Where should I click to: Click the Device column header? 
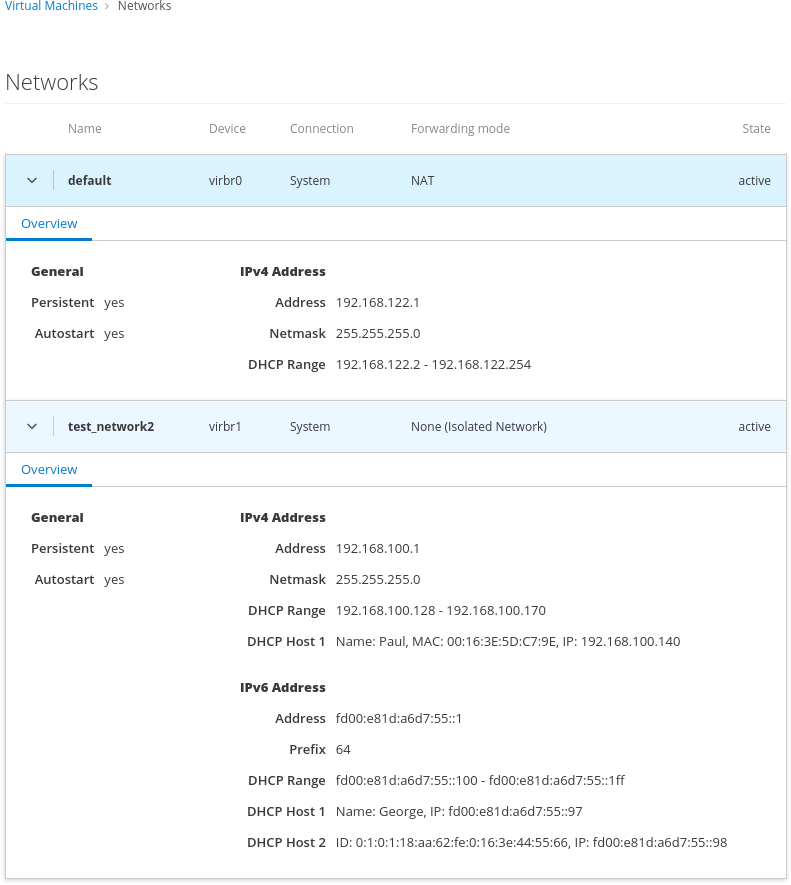227,129
